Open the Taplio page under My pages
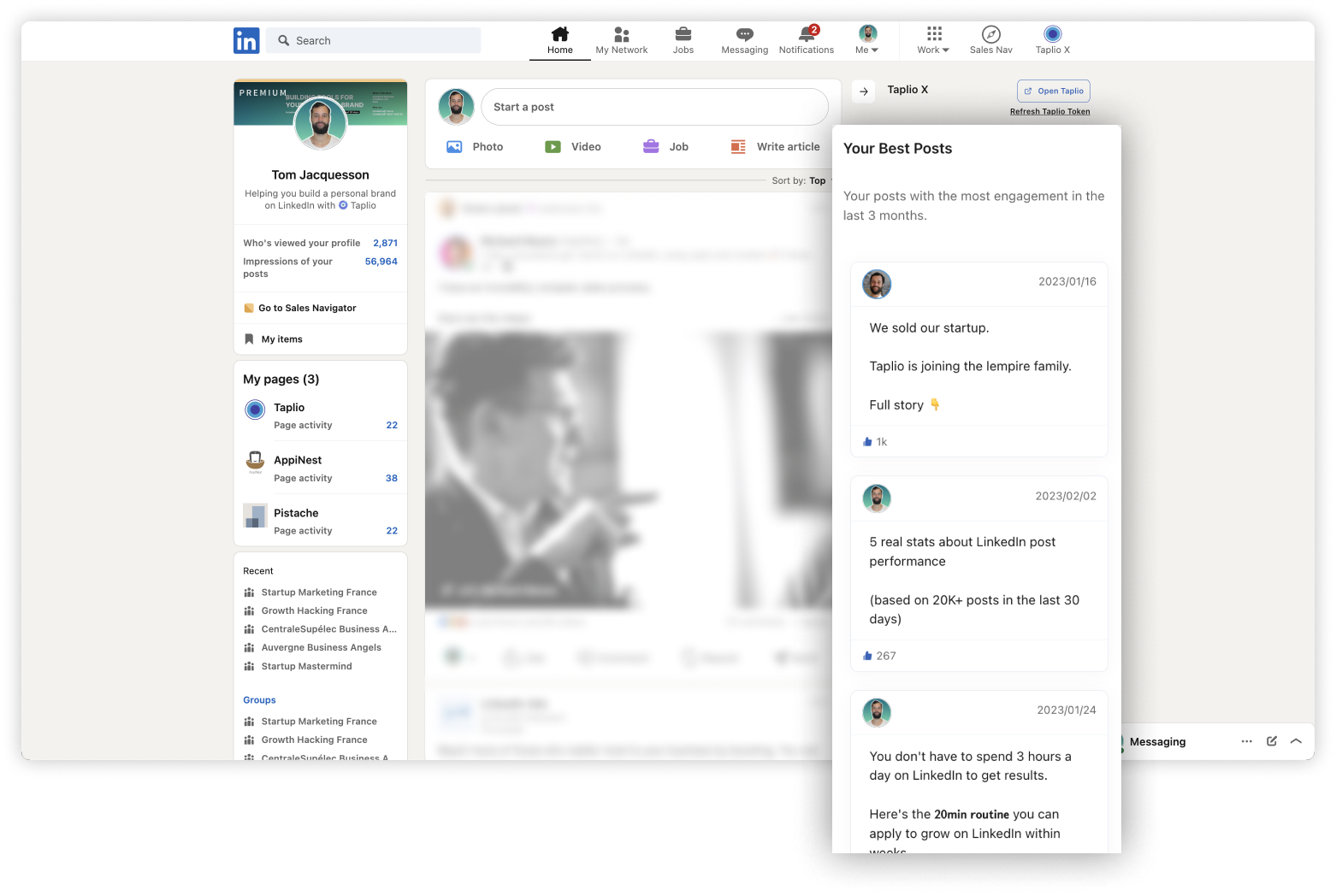 point(289,408)
